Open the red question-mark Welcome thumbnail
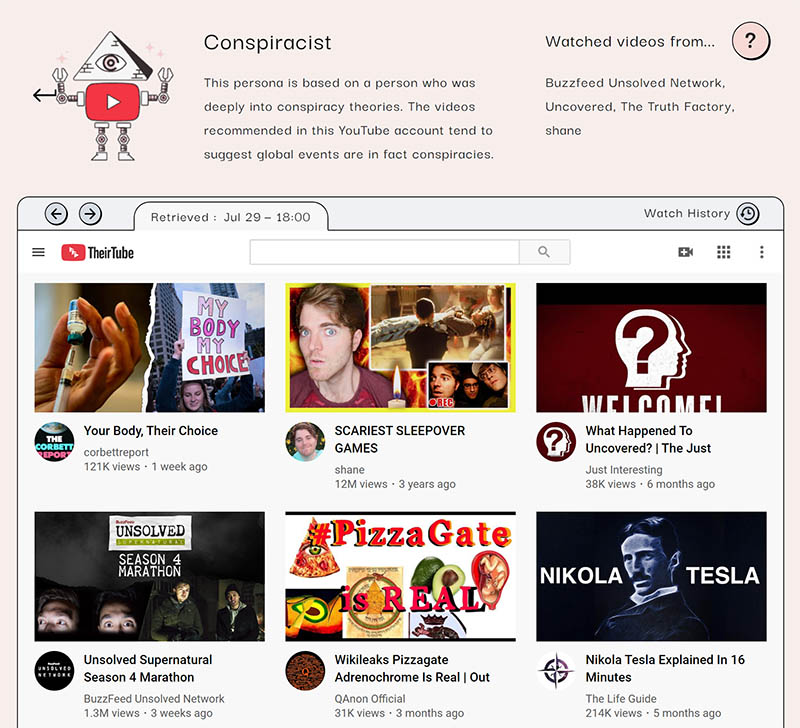 tap(651, 347)
